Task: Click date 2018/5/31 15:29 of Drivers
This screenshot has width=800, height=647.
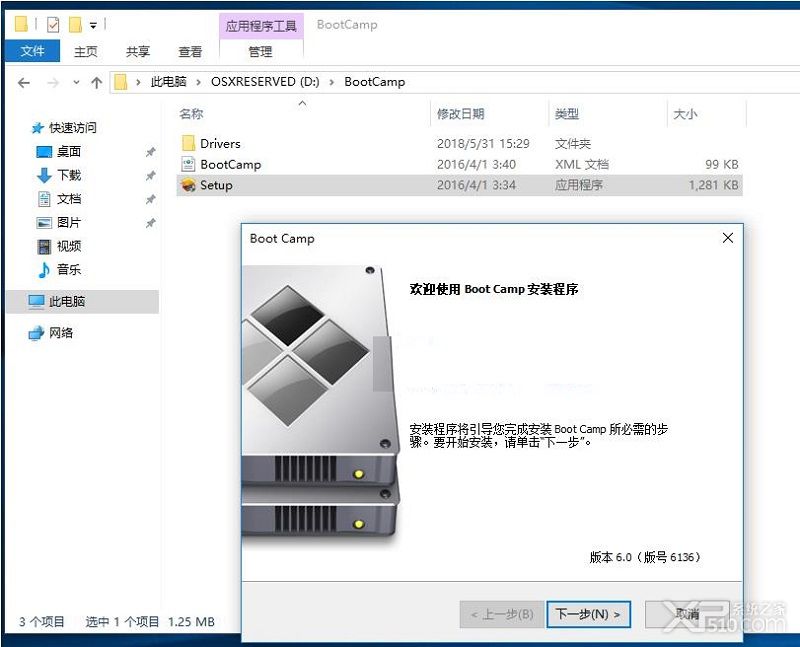Action: coord(483,143)
